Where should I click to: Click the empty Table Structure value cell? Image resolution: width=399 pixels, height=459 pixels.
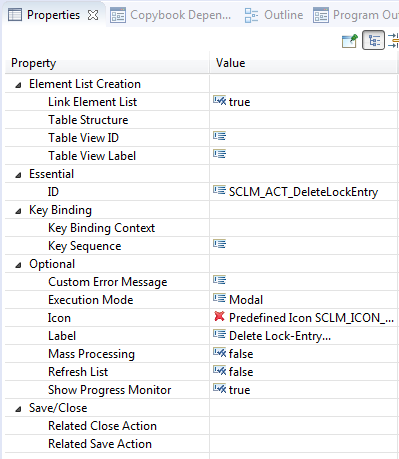point(303,120)
